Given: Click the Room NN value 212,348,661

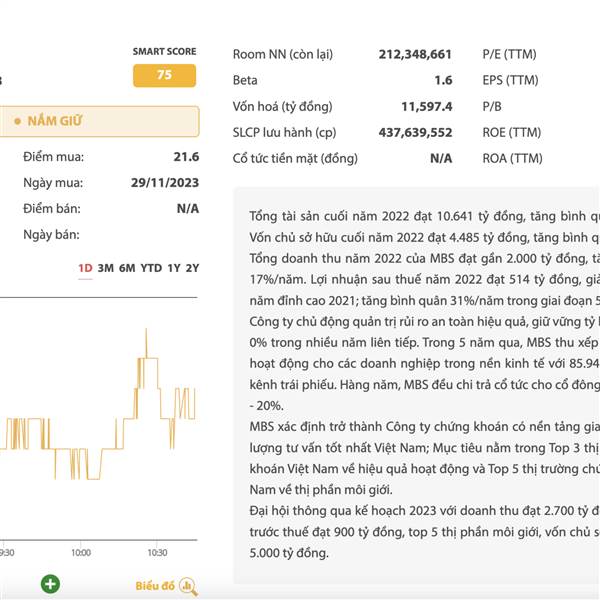Looking at the screenshot, I should click(x=415, y=54).
